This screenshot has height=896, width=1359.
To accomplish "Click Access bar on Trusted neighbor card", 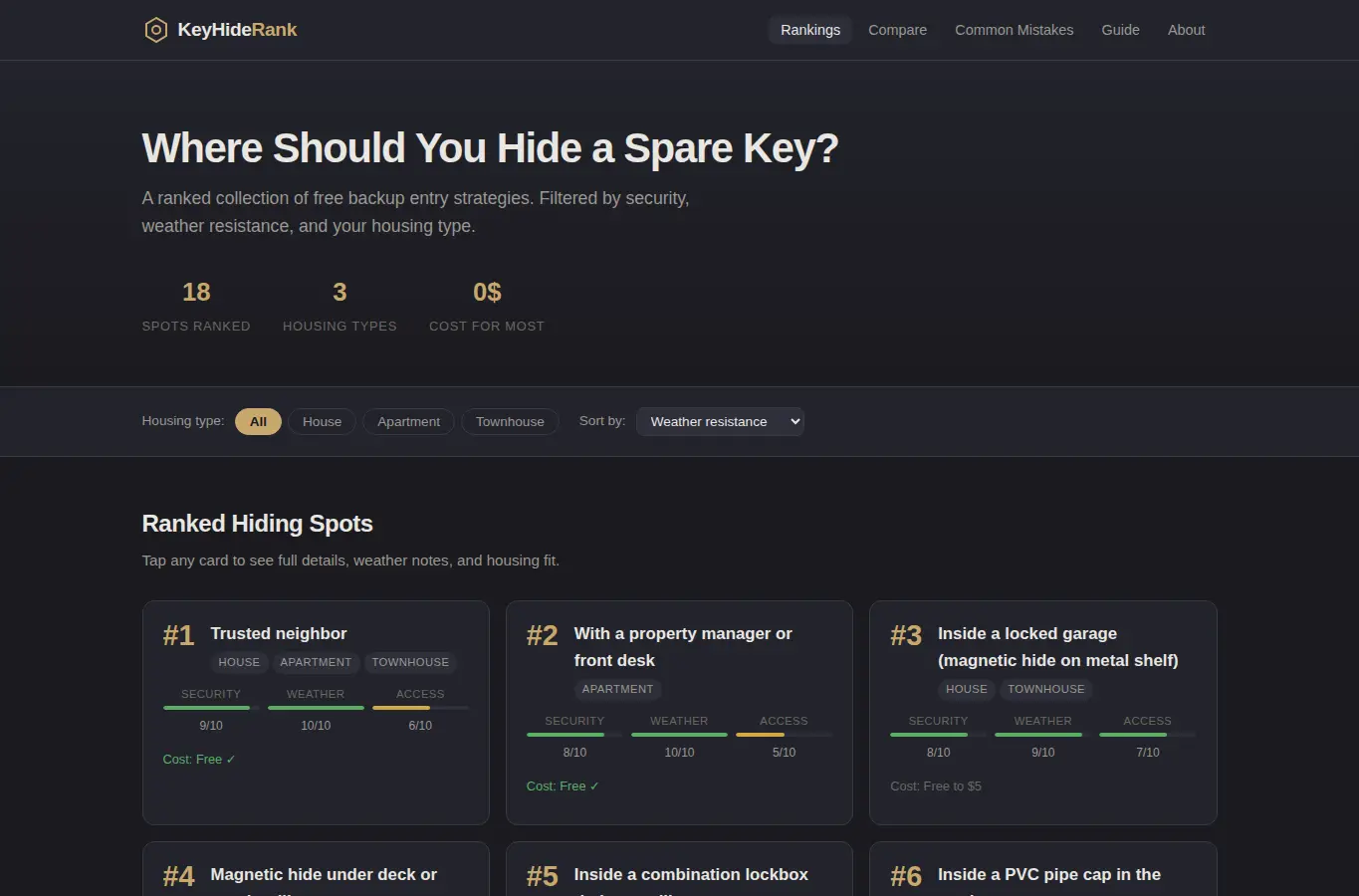I will 420,708.
